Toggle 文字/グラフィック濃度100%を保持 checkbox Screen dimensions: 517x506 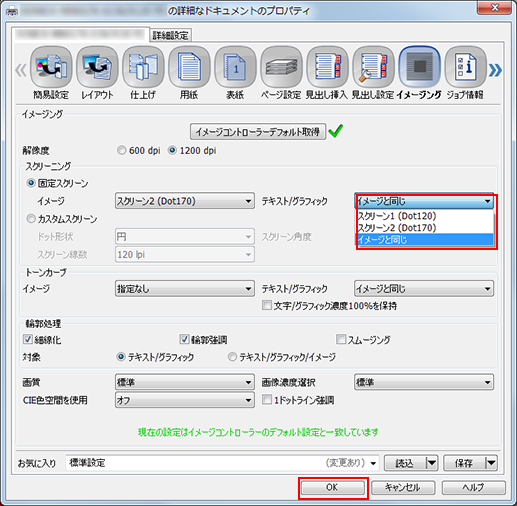pyautogui.click(x=330, y=306)
